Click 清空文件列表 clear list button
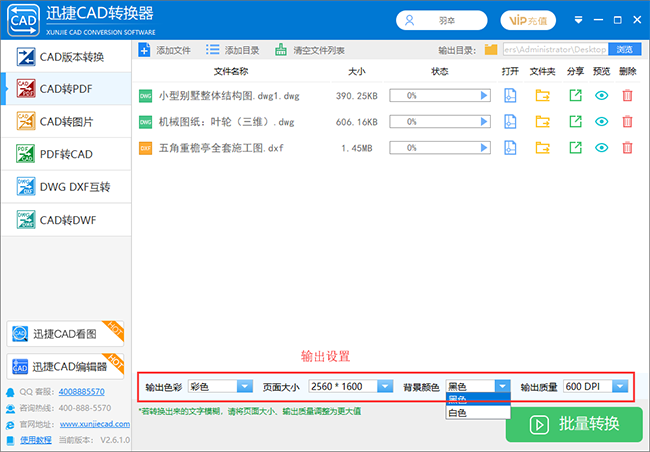The width and height of the screenshot is (650, 452). (x=310, y=50)
